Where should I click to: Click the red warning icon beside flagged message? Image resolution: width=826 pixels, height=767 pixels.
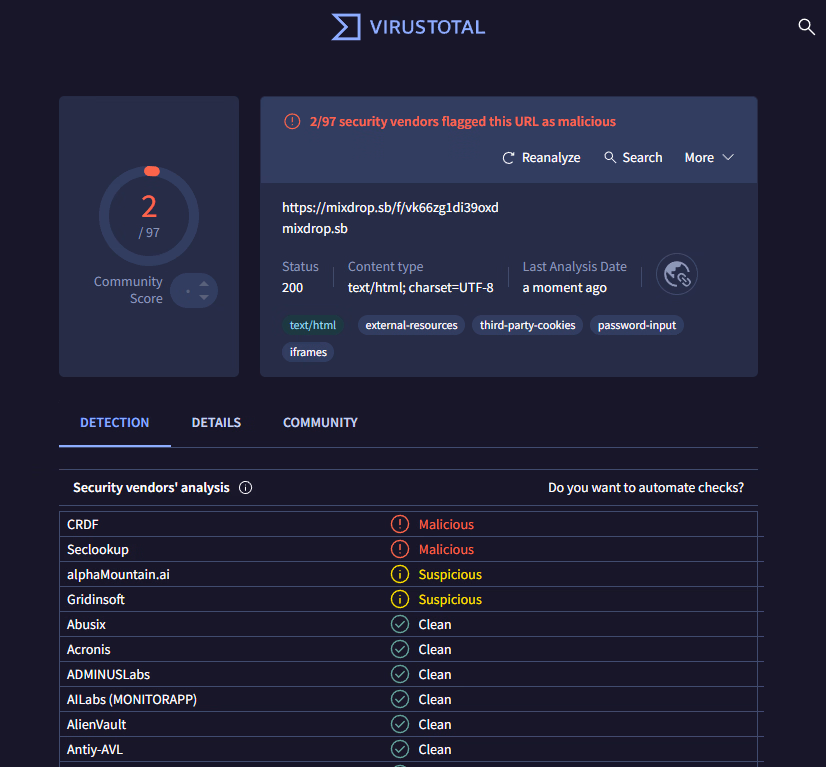click(292, 122)
